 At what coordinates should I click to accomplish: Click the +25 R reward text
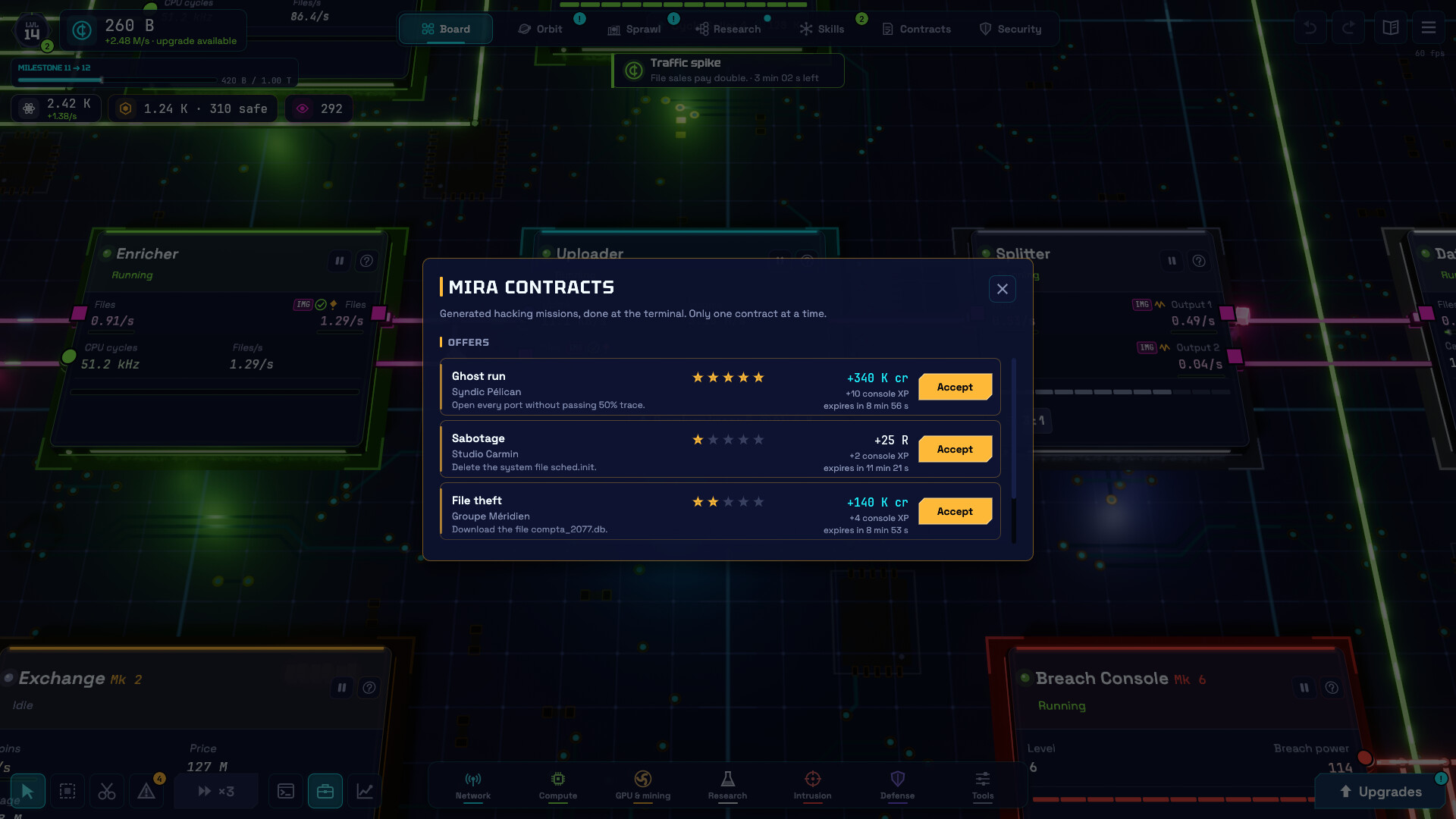tap(891, 440)
